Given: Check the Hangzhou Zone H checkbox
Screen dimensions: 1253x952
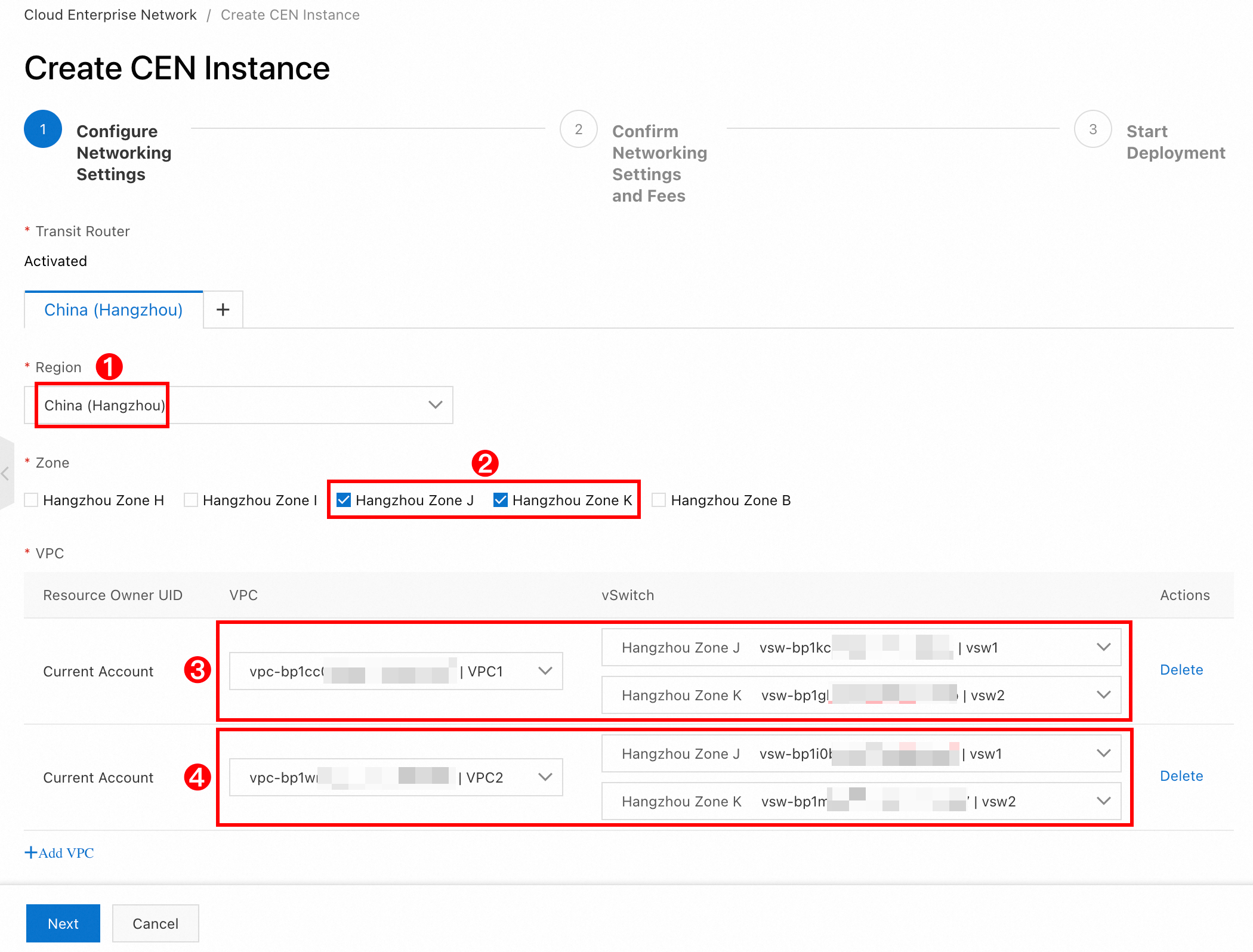Looking at the screenshot, I should point(32,500).
